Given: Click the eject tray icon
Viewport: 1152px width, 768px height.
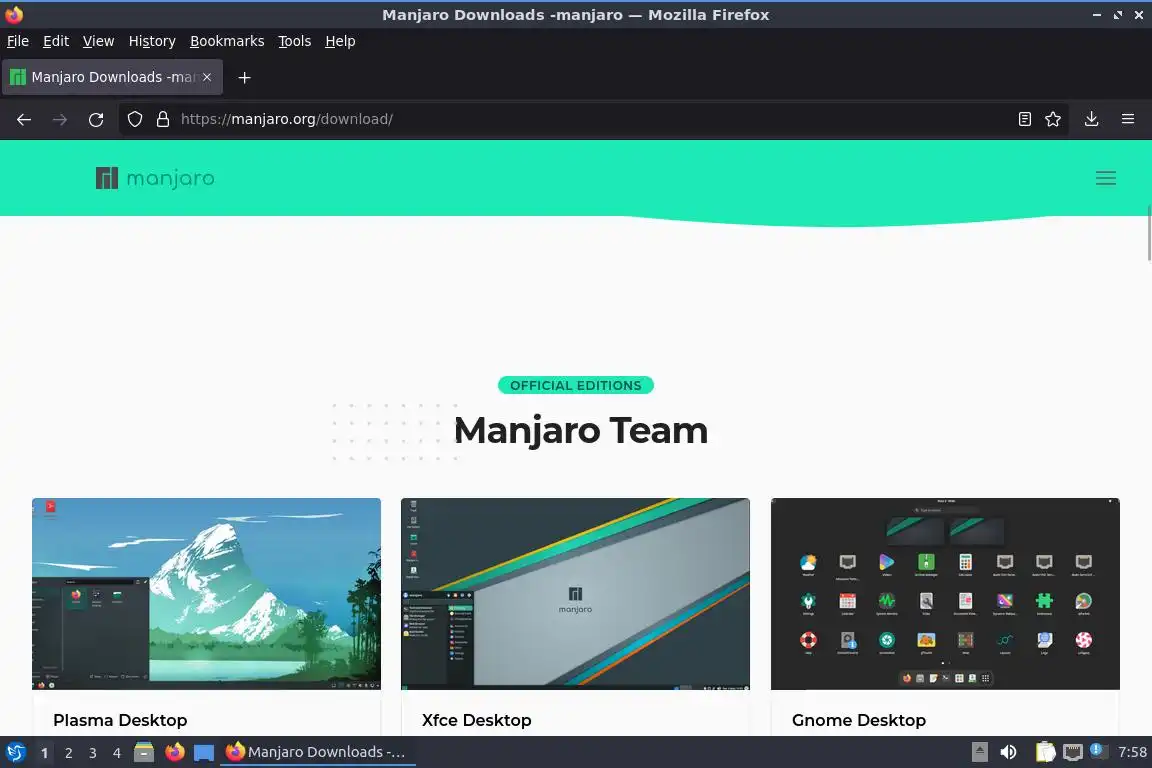Looking at the screenshot, I should click(x=979, y=752).
